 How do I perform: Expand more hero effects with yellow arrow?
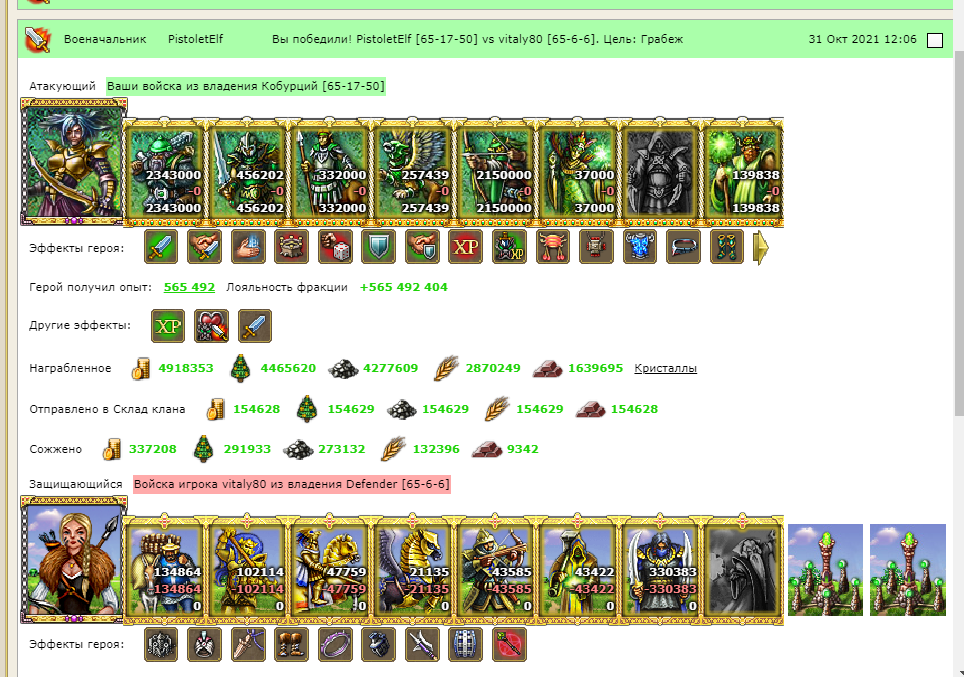(x=761, y=247)
